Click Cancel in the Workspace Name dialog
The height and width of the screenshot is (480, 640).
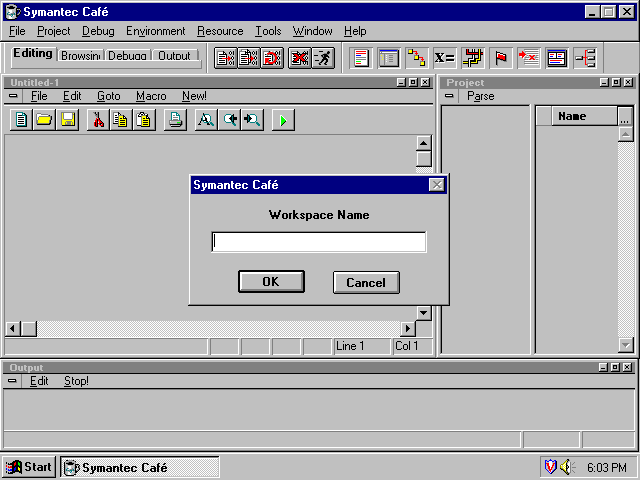tap(366, 282)
